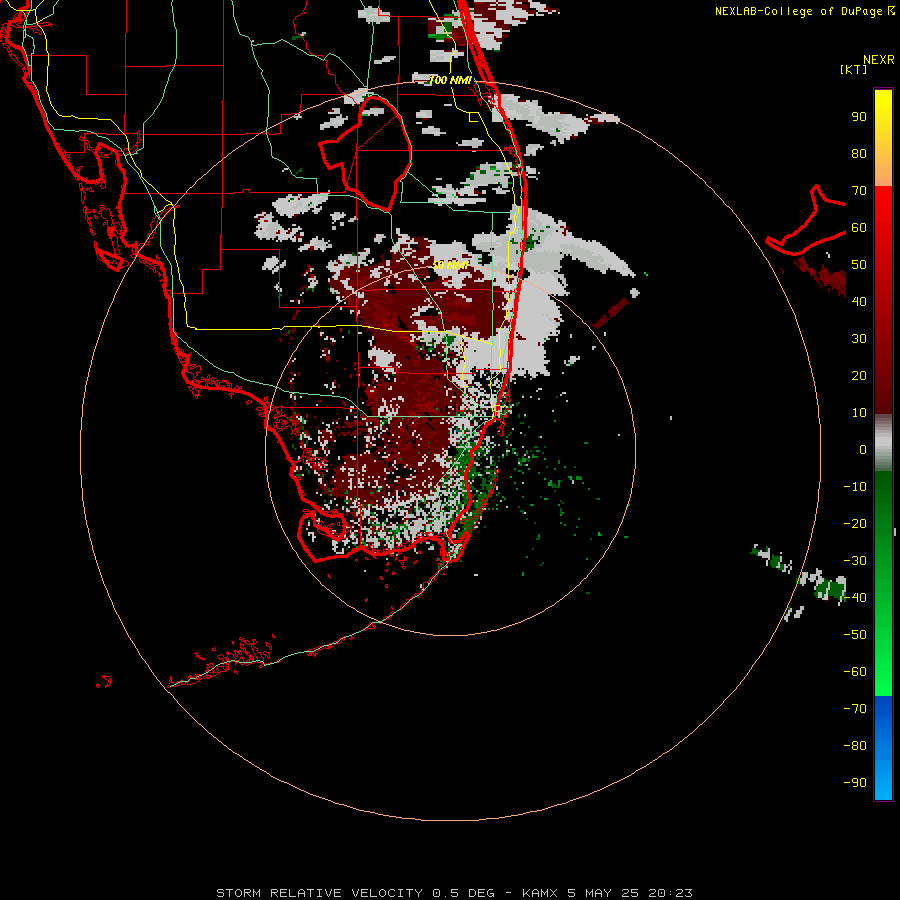
Task: Click the -80 value on velocity scale
Action: (x=855, y=746)
